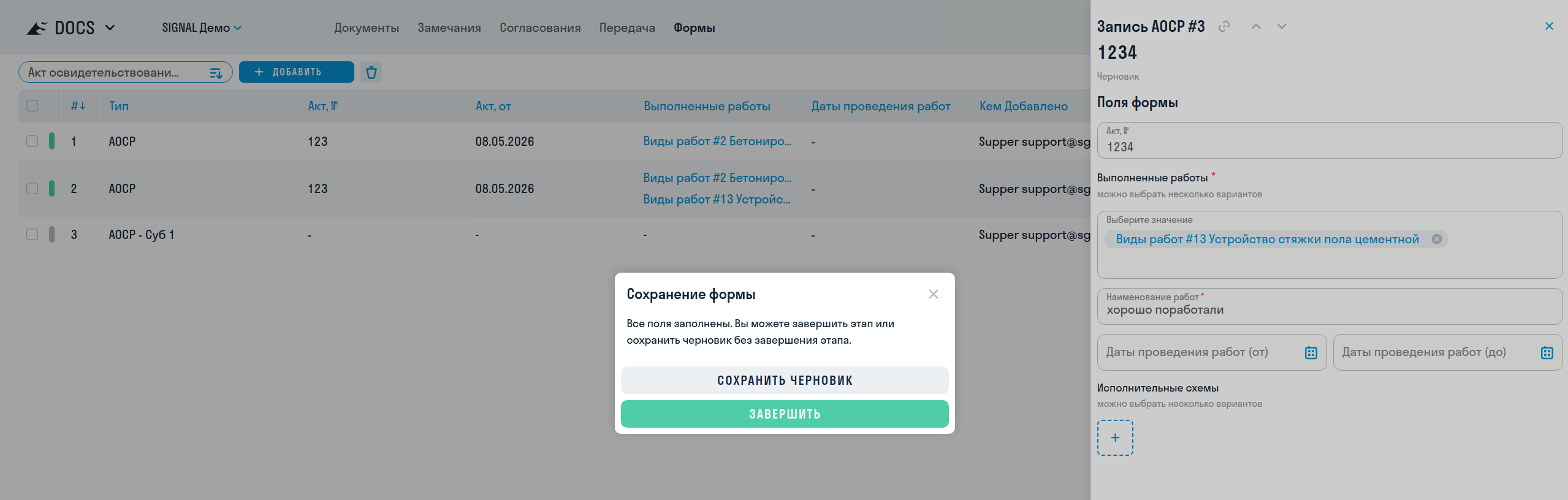Click the Наименование работ input field
This screenshot has width=1568, height=500.
coord(1330,306)
